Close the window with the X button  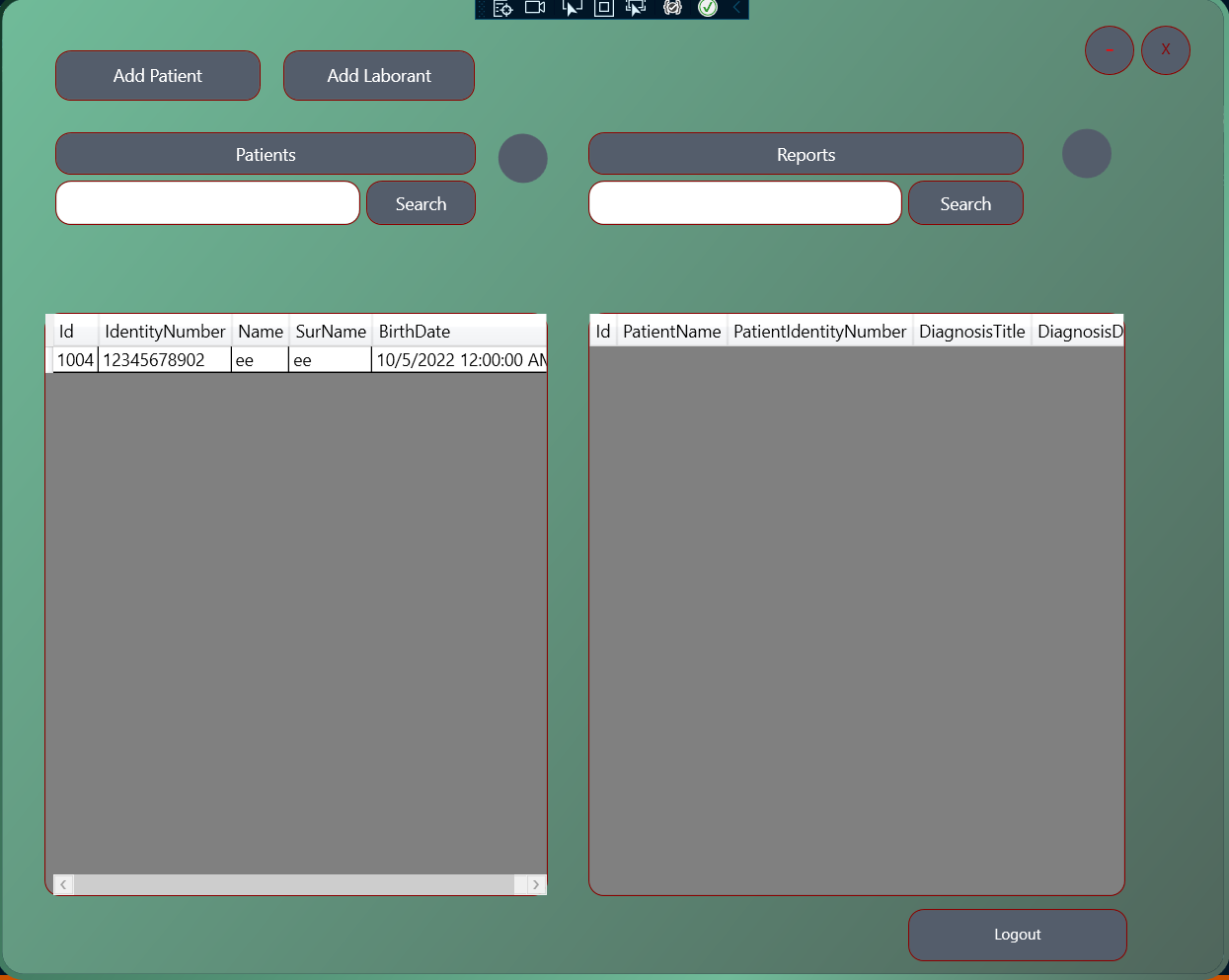[x=1166, y=50]
